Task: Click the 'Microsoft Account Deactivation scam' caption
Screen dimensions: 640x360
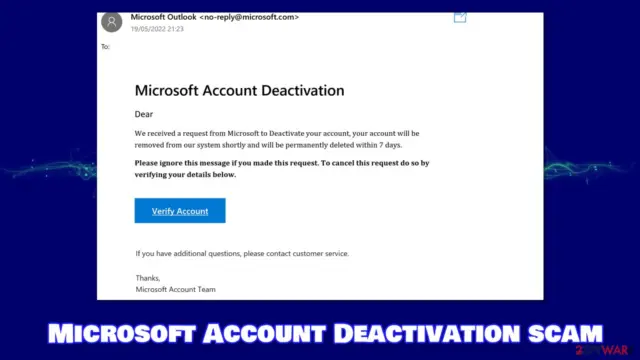Action: pyautogui.click(x=325, y=333)
